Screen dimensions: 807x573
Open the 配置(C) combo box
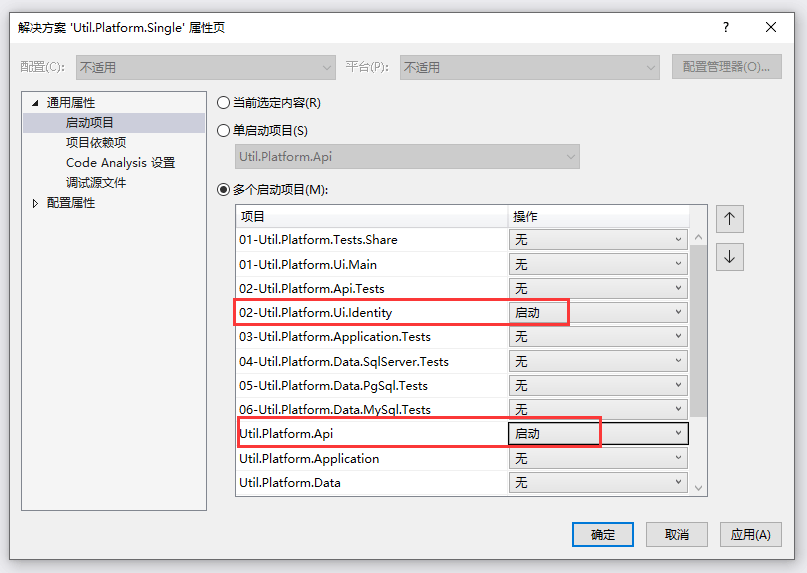pos(206,67)
